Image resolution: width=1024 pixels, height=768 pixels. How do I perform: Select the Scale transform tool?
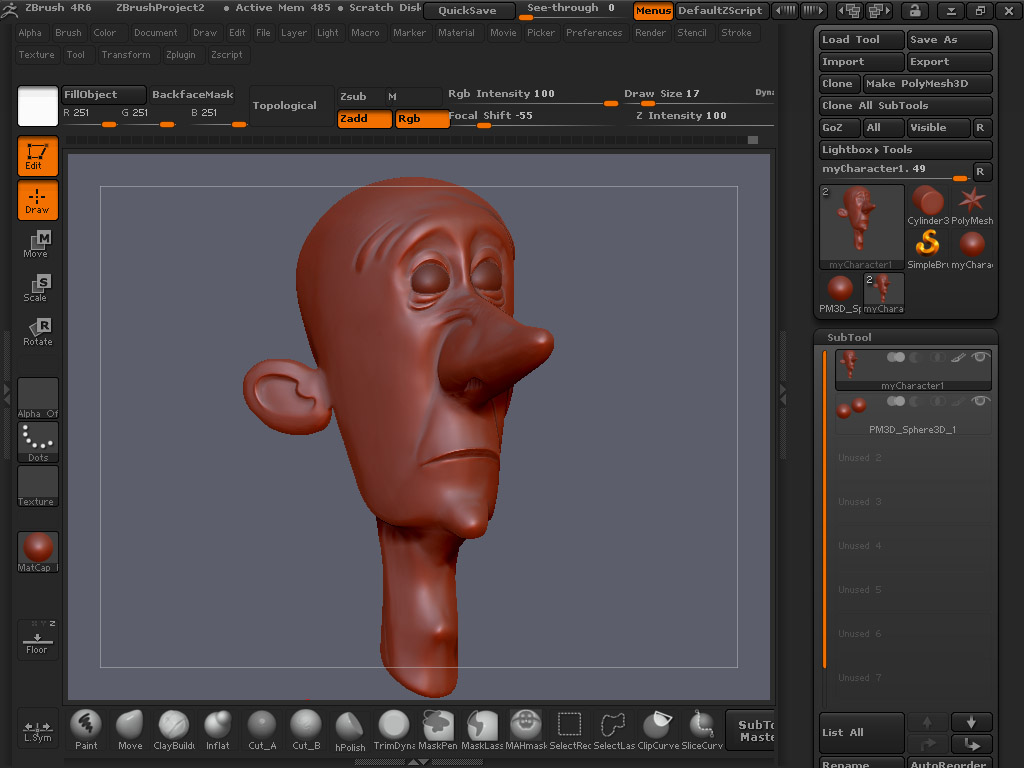tap(37, 288)
